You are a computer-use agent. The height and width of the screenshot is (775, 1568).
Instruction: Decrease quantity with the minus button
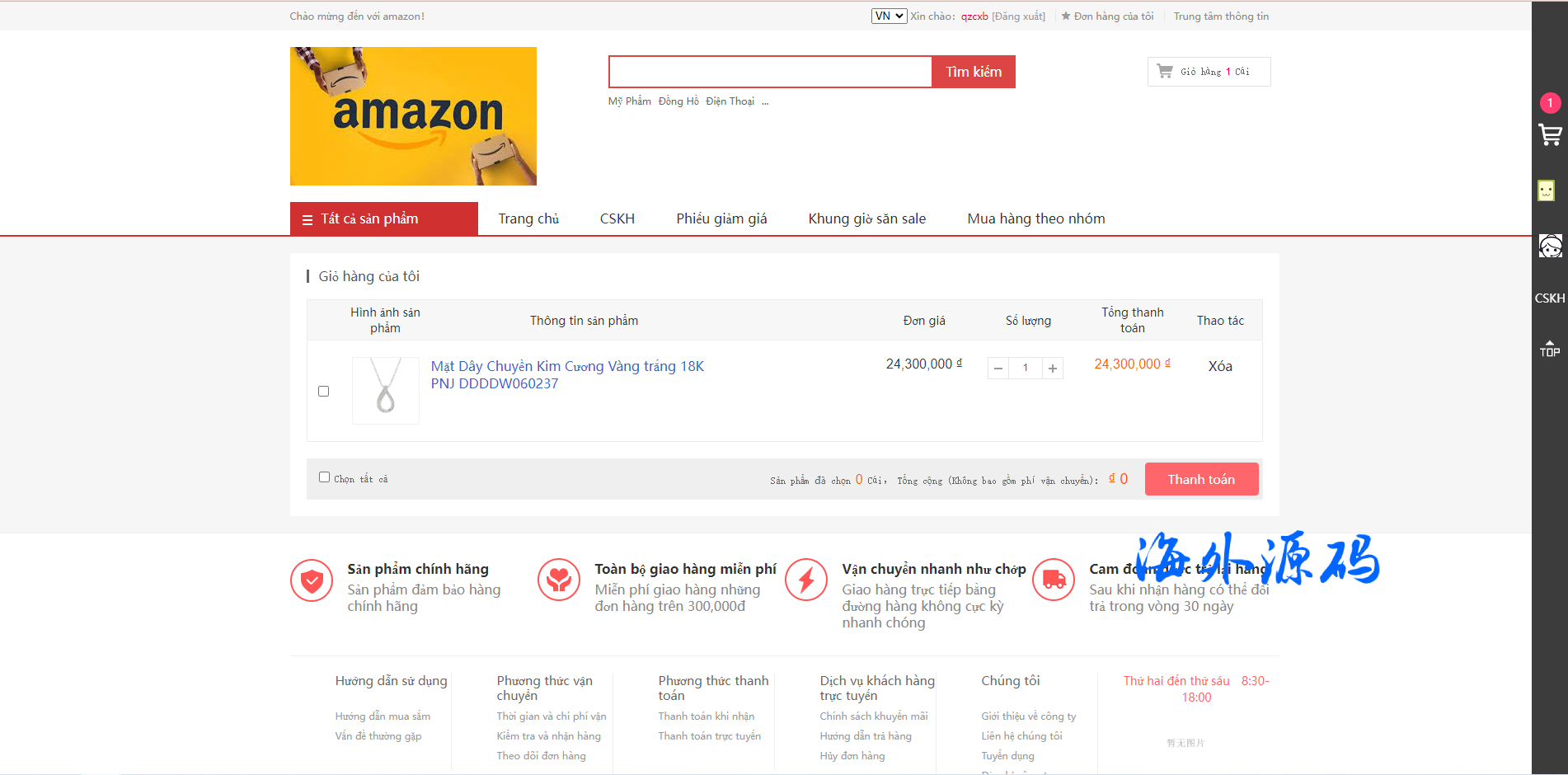[998, 369]
